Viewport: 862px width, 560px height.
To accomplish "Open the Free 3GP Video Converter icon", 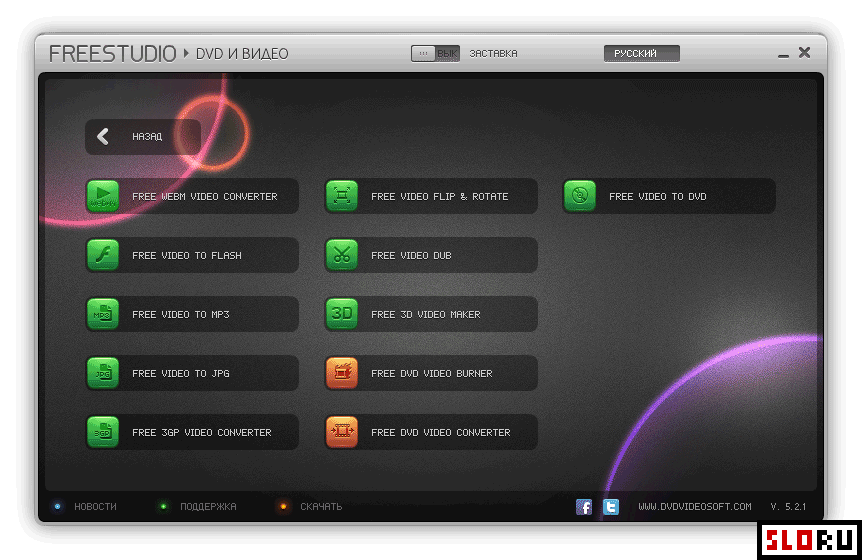I will coord(103,432).
